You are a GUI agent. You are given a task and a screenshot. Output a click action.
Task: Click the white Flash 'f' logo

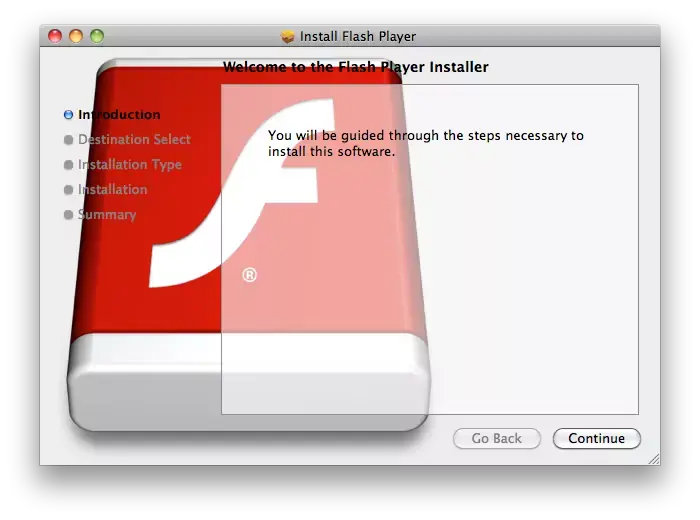pyautogui.click(x=242, y=193)
